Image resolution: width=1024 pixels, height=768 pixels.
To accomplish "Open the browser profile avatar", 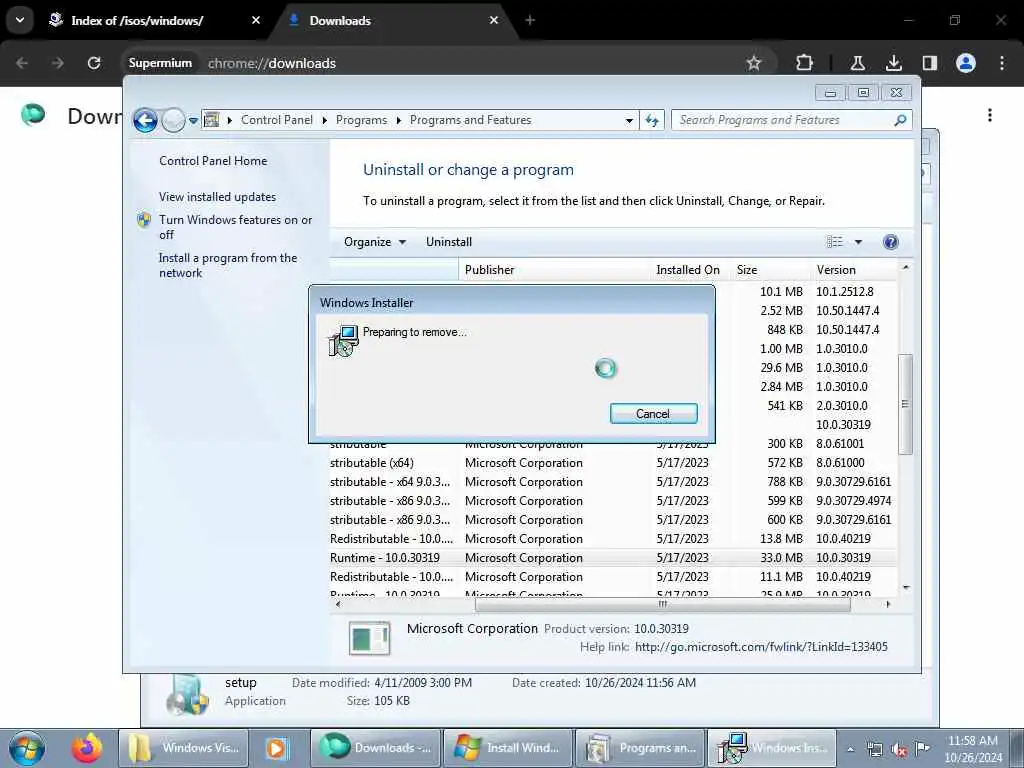I will (x=966, y=63).
